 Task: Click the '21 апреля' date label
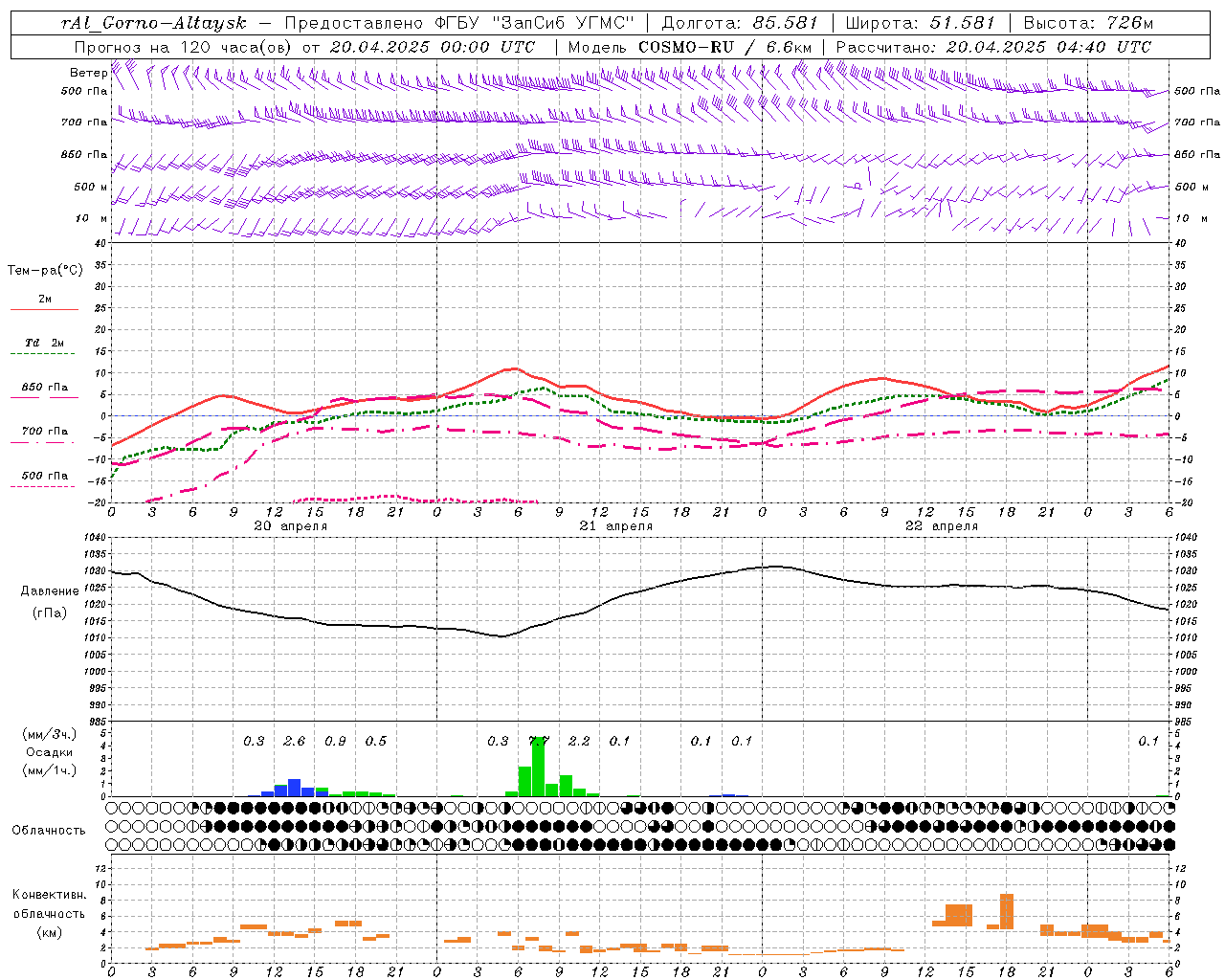[616, 526]
